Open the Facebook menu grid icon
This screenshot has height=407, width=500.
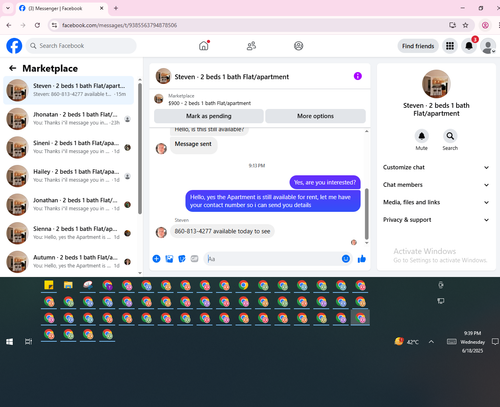[x=450, y=46]
